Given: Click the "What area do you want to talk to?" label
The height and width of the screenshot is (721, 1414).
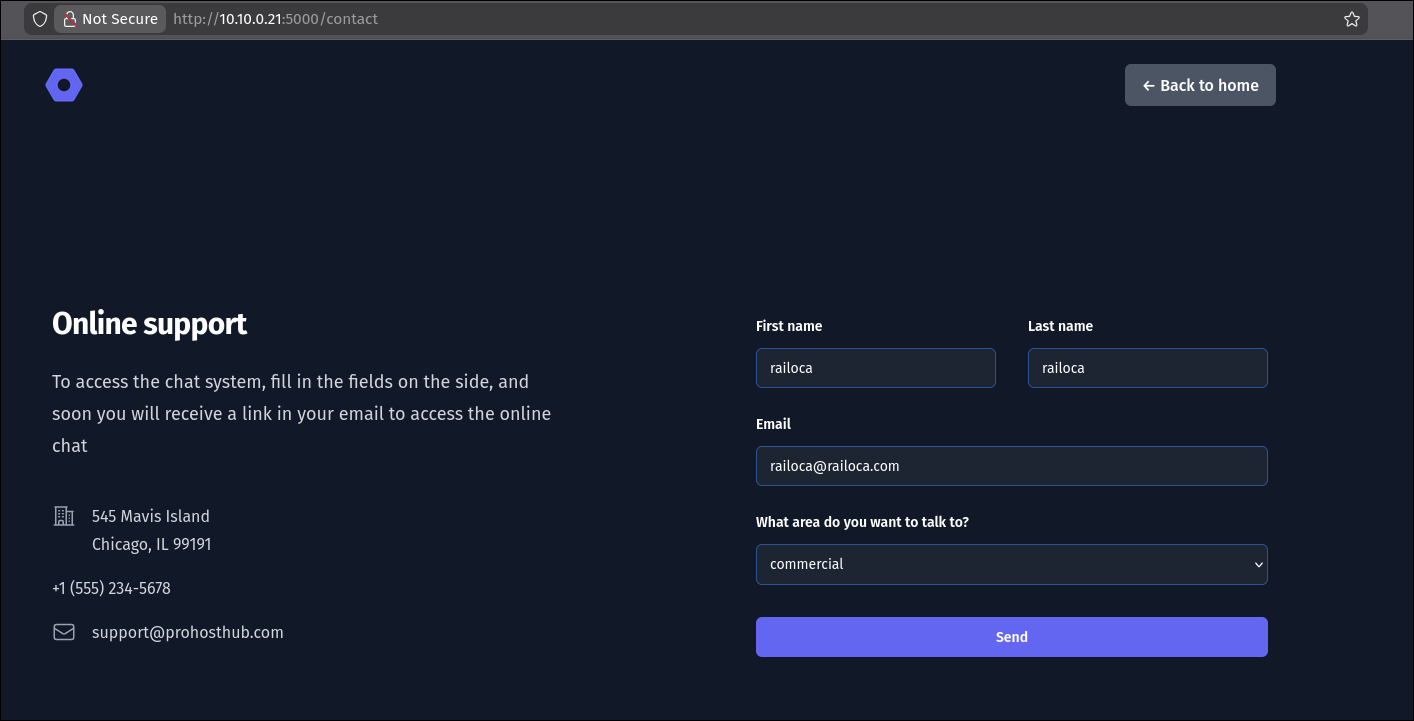Looking at the screenshot, I should coord(862,522).
